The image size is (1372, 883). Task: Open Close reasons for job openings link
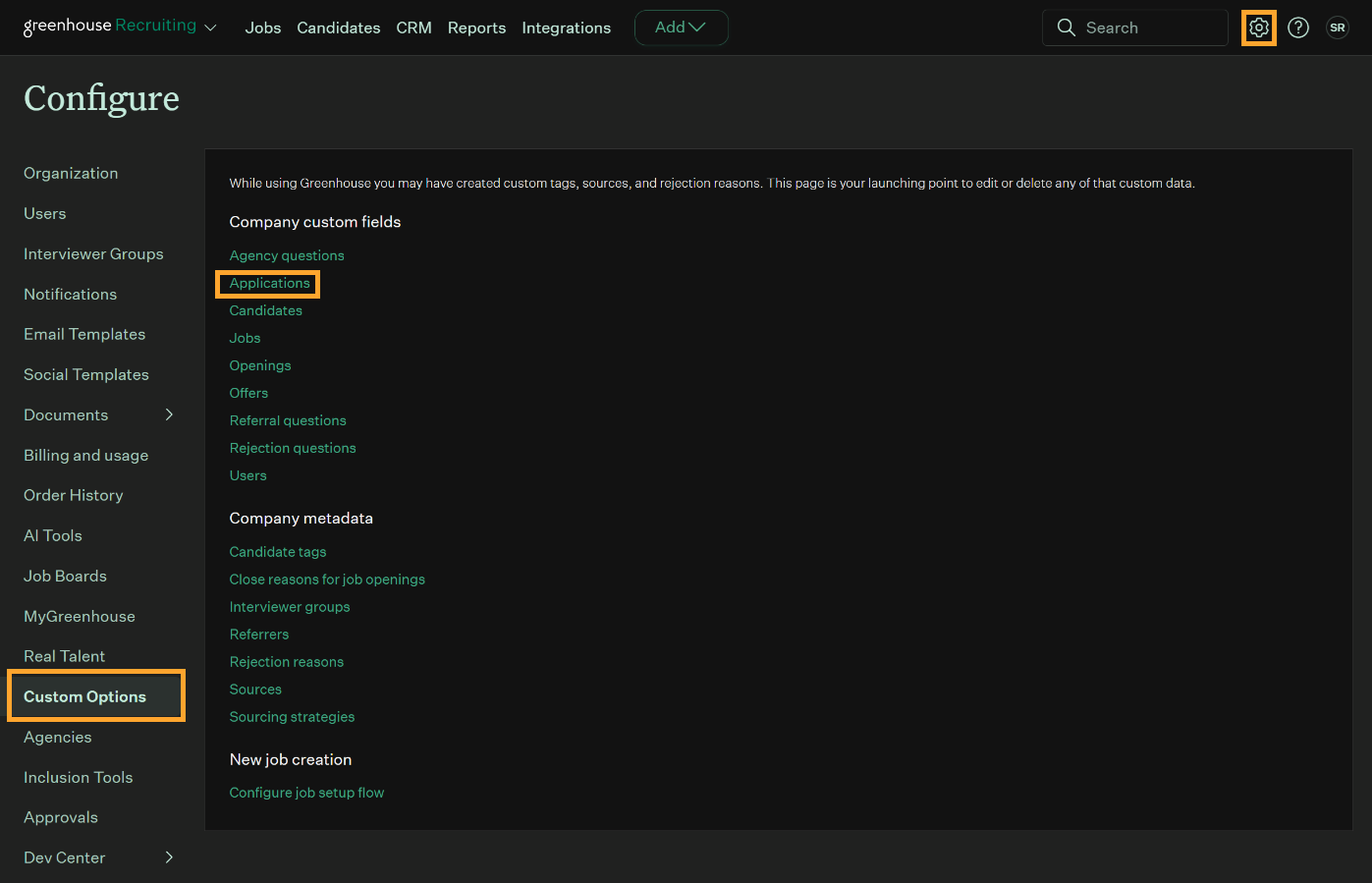point(327,579)
